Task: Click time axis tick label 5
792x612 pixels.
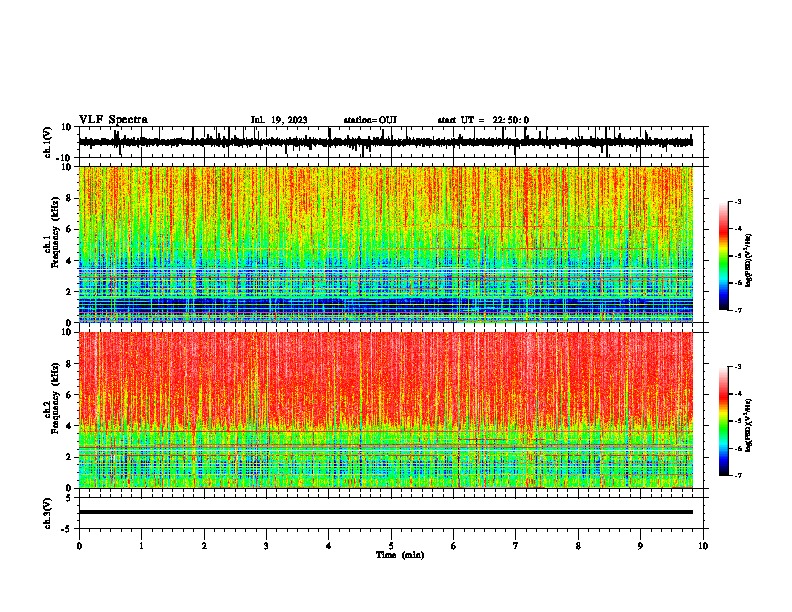Action: click(x=391, y=546)
